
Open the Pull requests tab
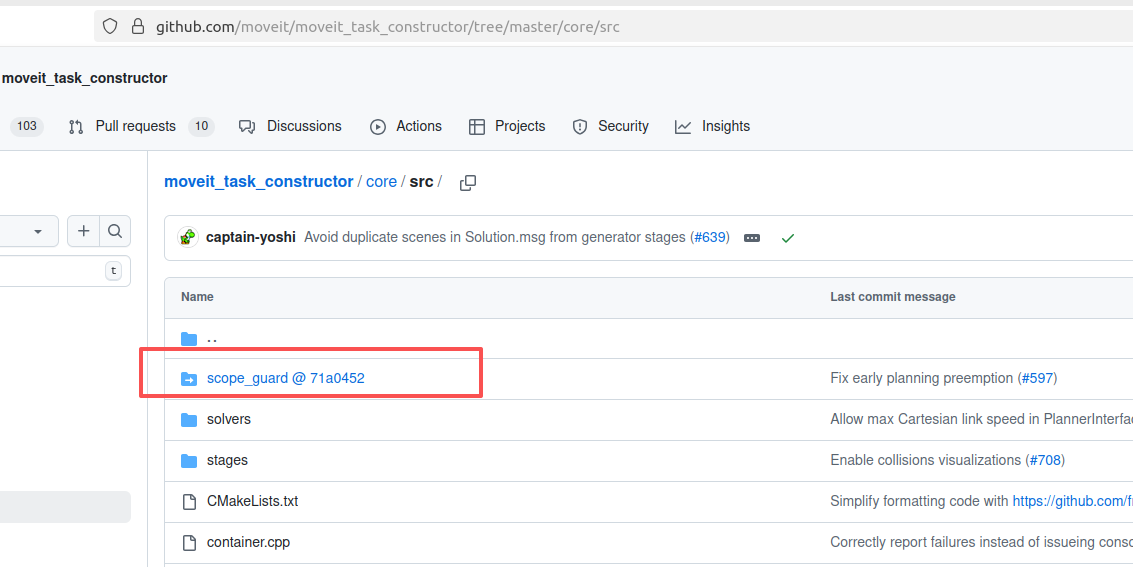point(136,126)
